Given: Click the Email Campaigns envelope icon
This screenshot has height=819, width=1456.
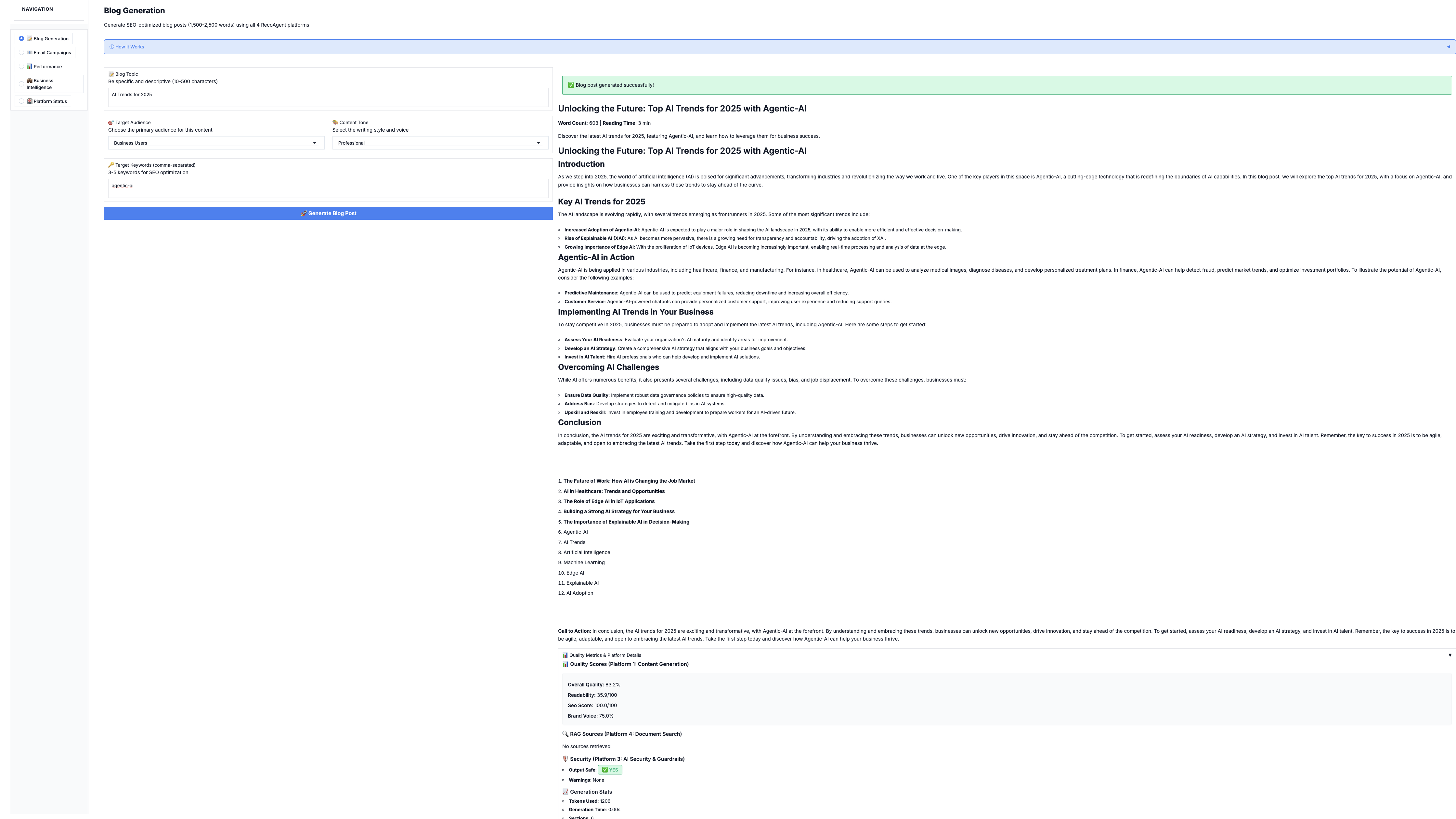Looking at the screenshot, I should 29,53.
